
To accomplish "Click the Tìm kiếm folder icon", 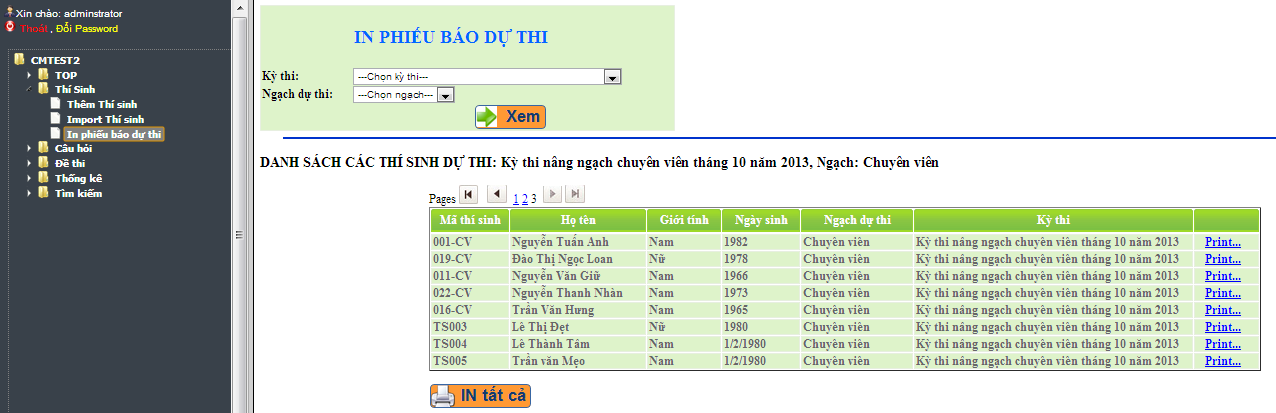I will [x=43, y=193].
